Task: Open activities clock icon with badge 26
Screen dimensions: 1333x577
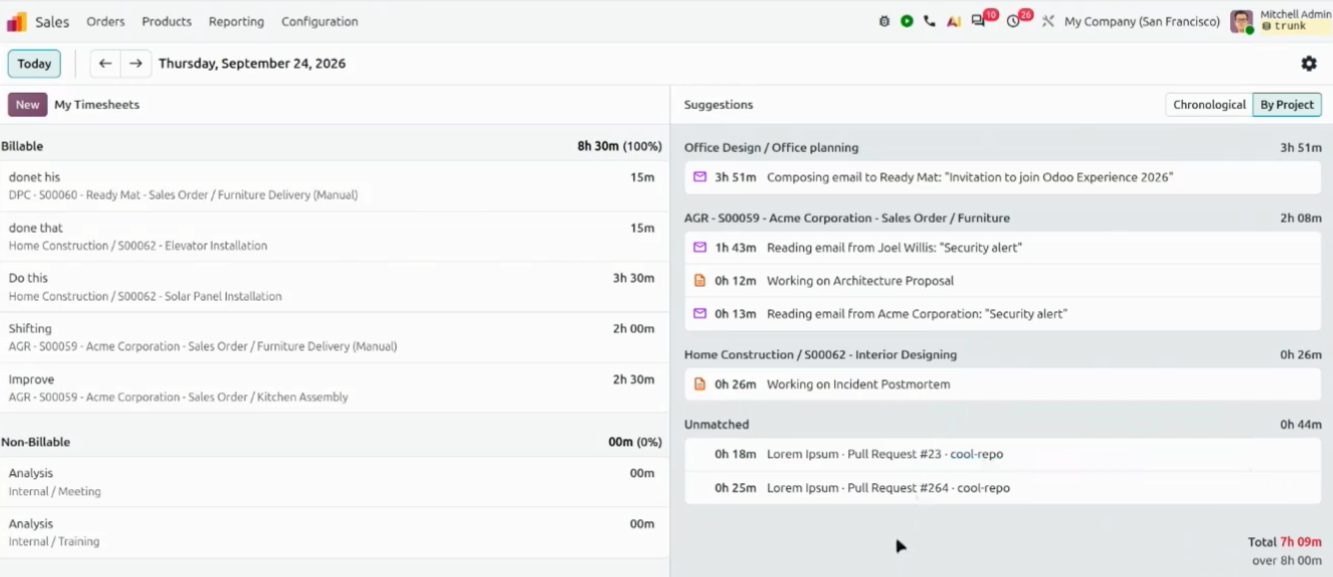Action: point(1014,21)
